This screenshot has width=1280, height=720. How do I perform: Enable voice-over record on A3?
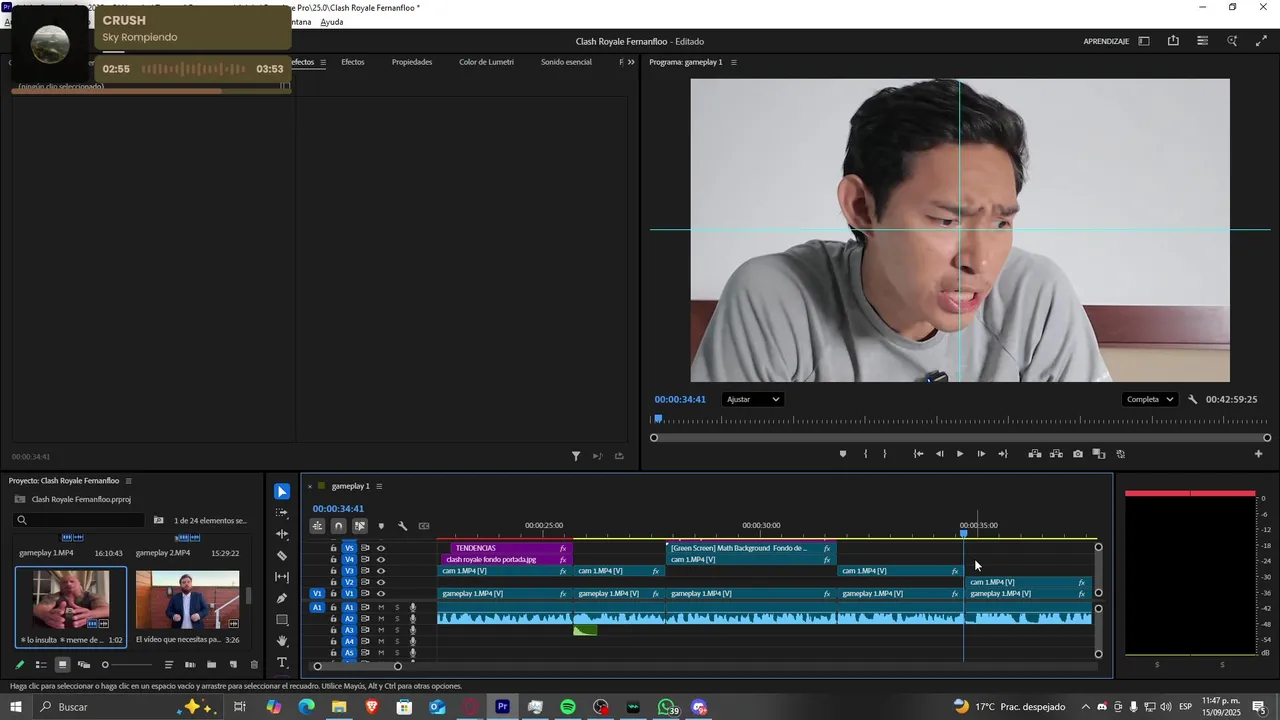(413, 630)
